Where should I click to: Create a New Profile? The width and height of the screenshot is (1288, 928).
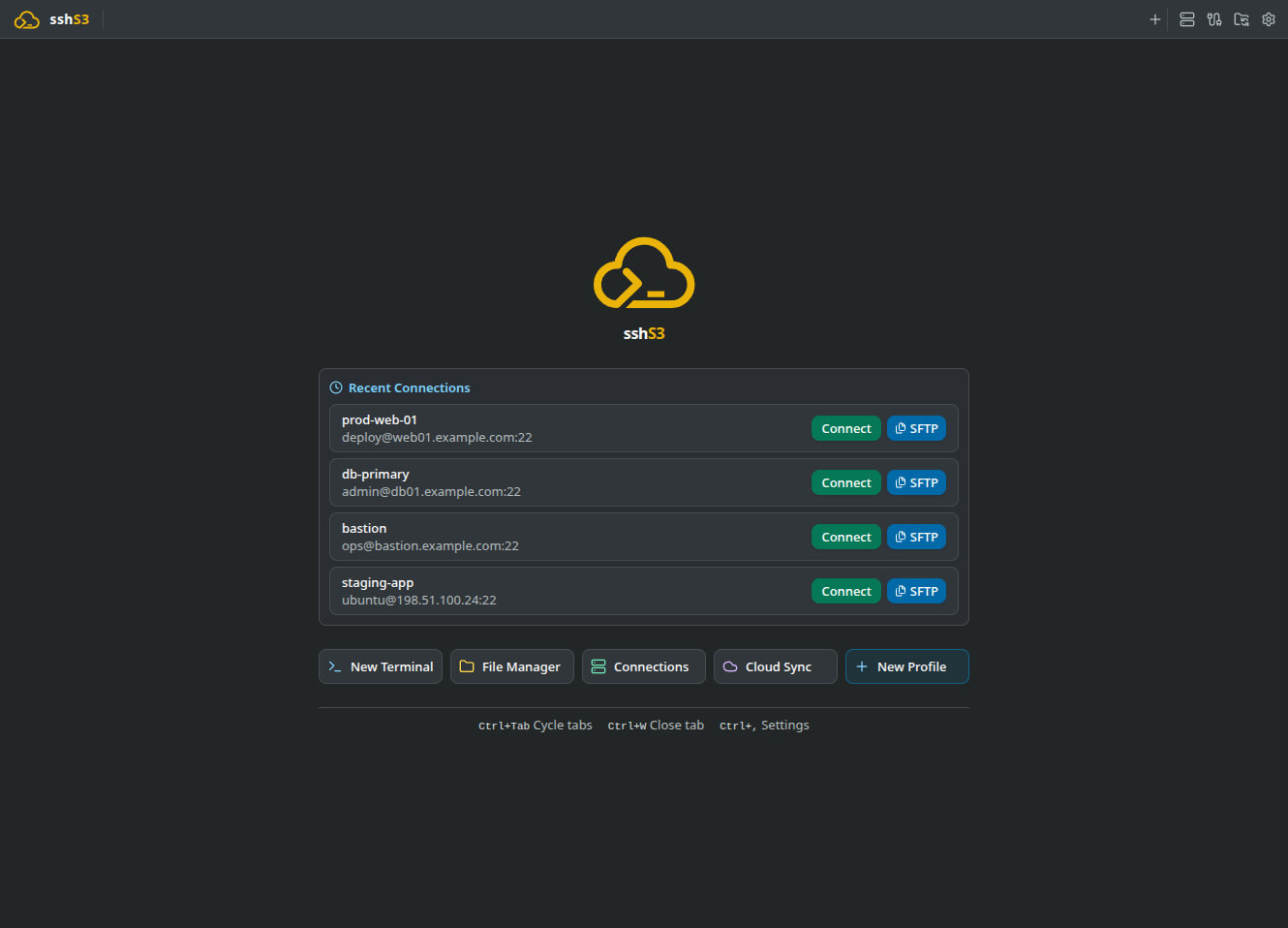[907, 666]
